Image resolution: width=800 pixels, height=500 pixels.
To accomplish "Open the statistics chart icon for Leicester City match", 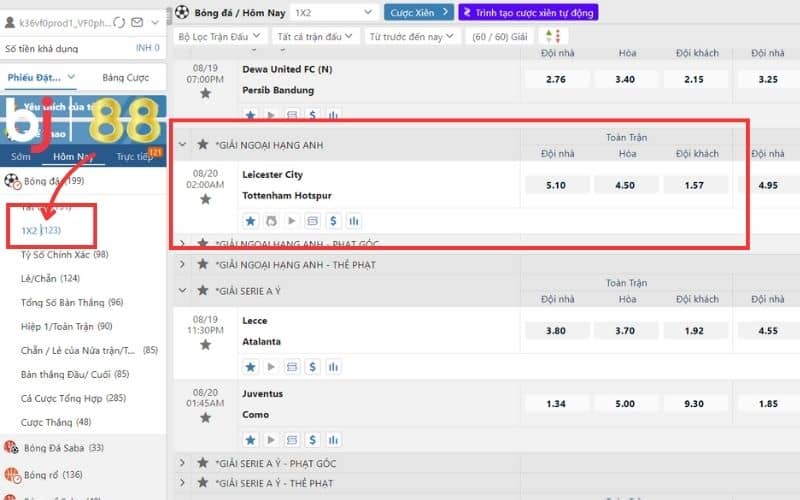I will point(354,221).
